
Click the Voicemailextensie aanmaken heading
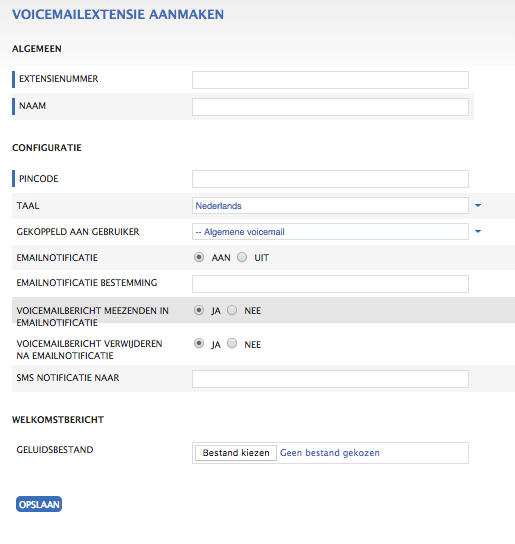[x=118, y=15]
